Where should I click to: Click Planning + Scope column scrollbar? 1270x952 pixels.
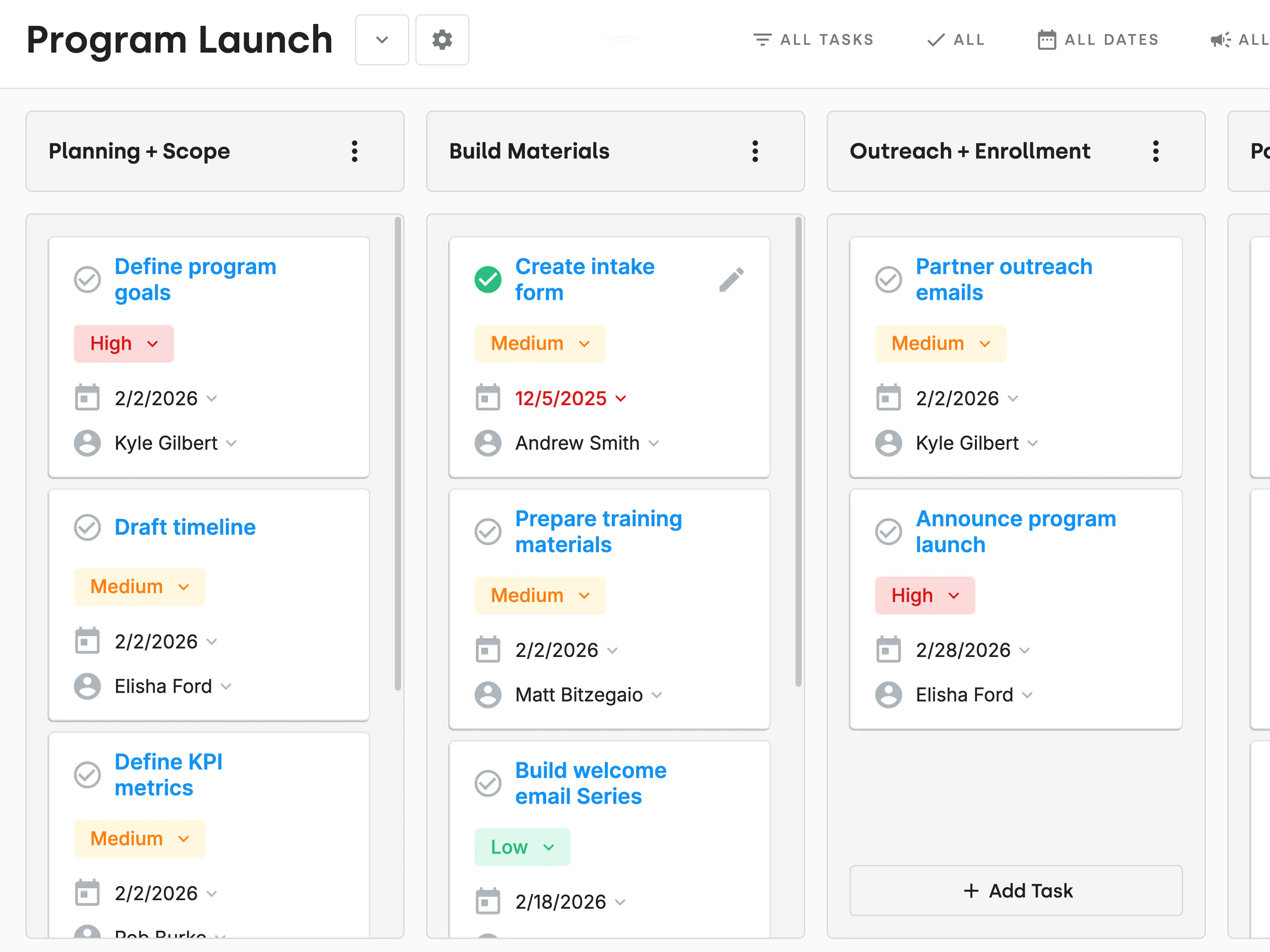[x=397, y=454]
